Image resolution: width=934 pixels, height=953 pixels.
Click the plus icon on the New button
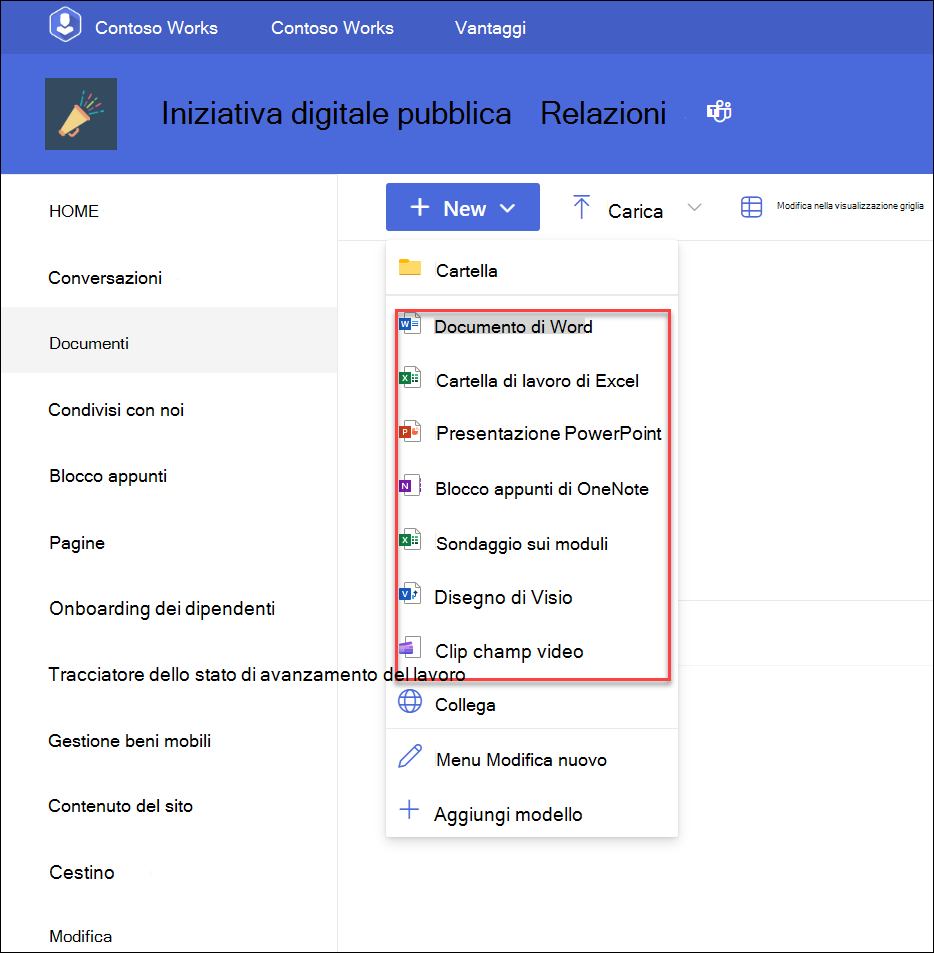click(420, 207)
